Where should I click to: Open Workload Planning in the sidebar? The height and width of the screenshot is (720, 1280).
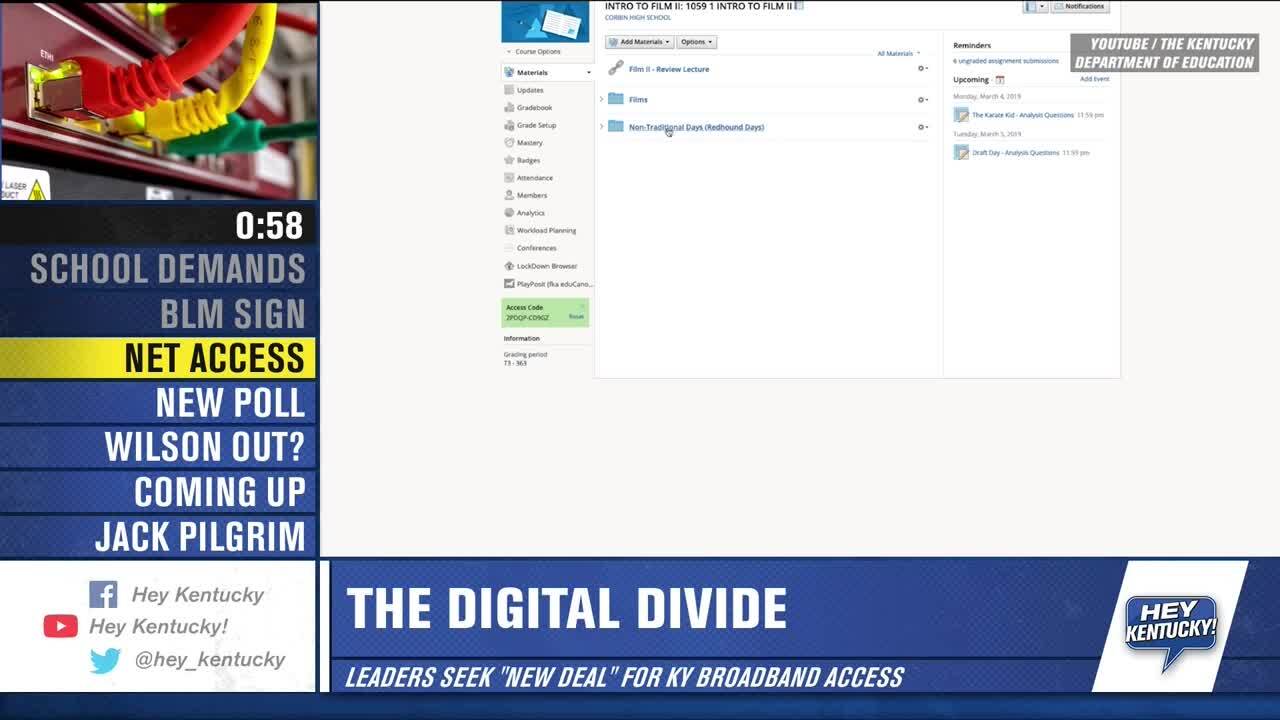pyautogui.click(x=546, y=230)
